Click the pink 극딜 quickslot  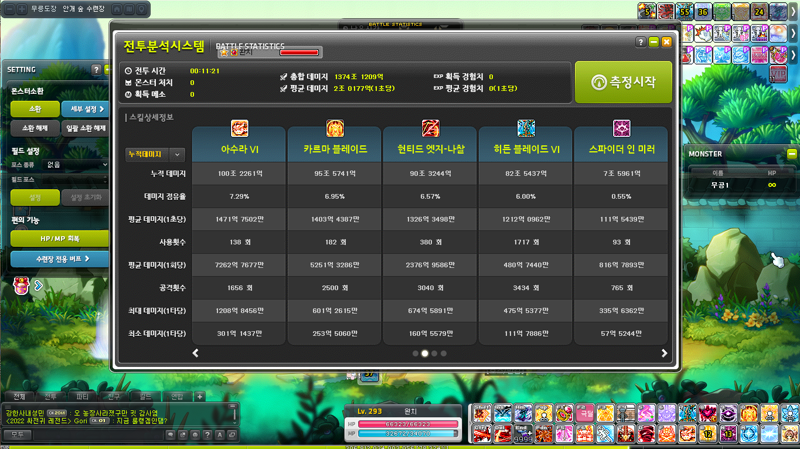584,413
